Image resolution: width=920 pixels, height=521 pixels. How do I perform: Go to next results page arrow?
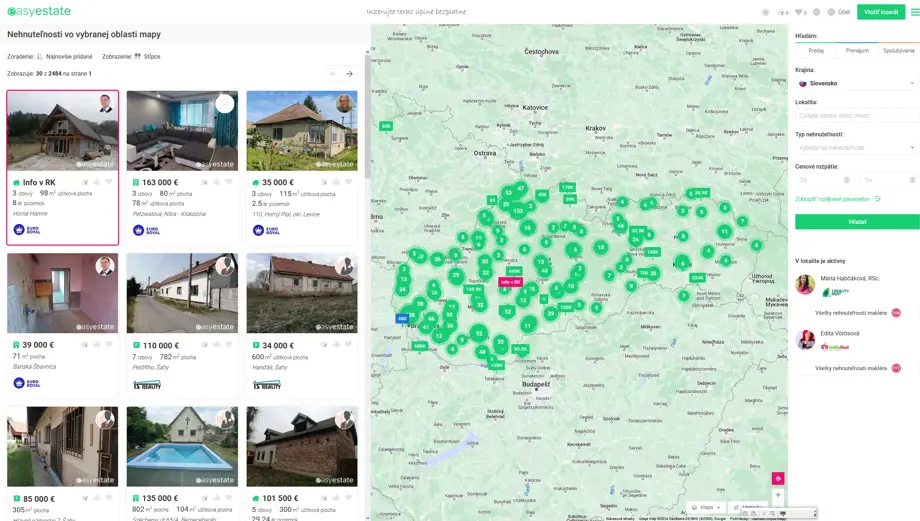[349, 74]
